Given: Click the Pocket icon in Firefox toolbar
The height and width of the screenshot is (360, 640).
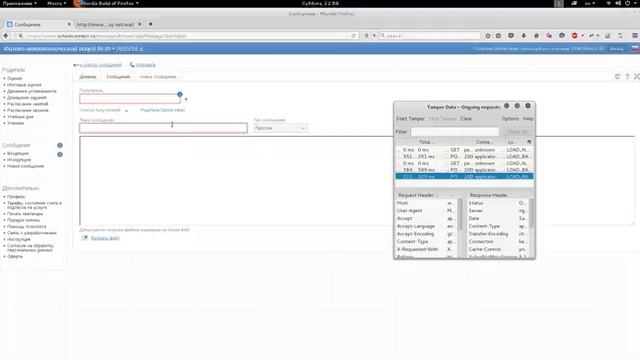Looking at the screenshot, I should click(511, 36).
